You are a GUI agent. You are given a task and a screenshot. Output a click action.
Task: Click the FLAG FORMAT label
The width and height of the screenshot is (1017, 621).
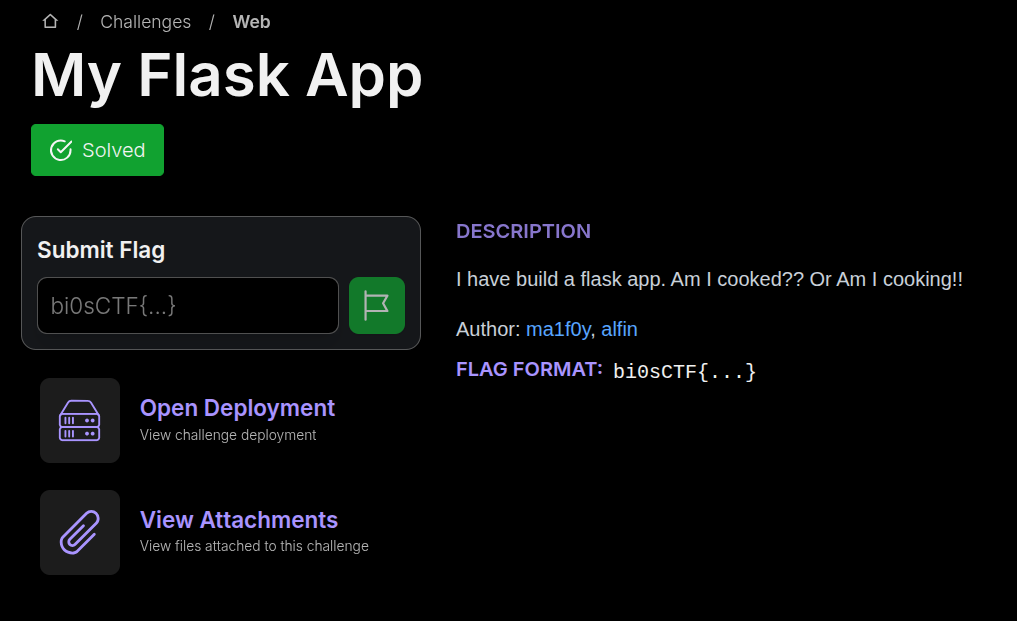[529, 369]
